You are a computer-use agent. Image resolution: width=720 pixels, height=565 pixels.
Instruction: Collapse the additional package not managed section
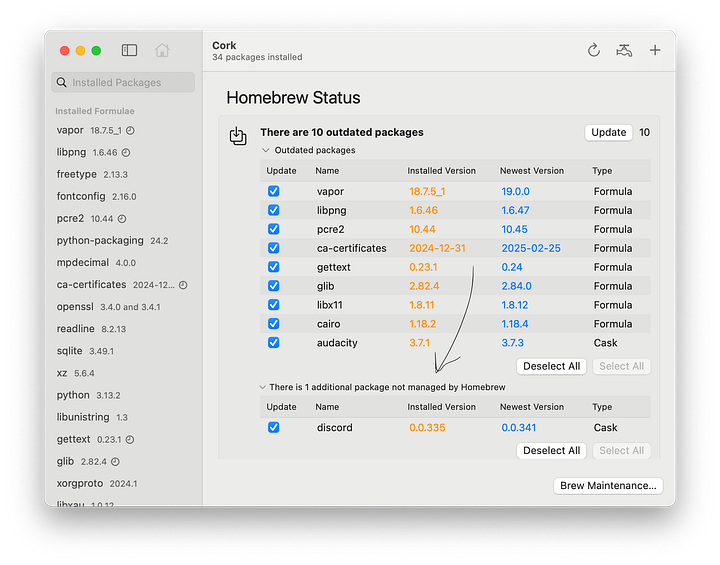(263, 387)
